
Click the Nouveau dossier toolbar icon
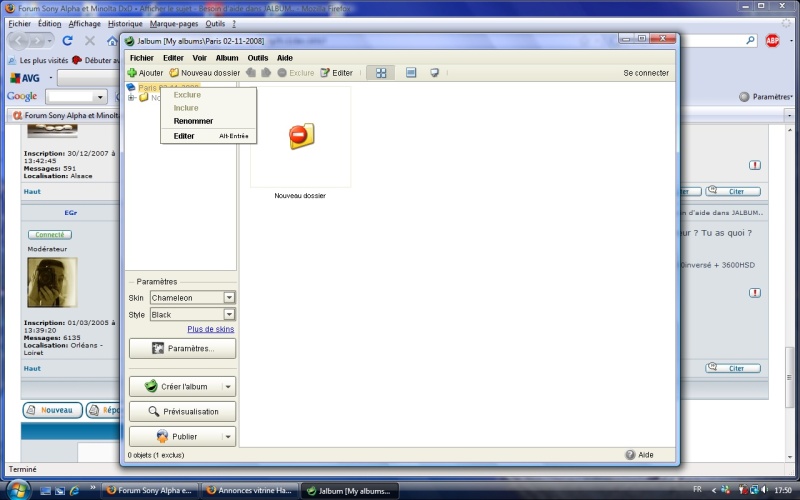pos(174,73)
